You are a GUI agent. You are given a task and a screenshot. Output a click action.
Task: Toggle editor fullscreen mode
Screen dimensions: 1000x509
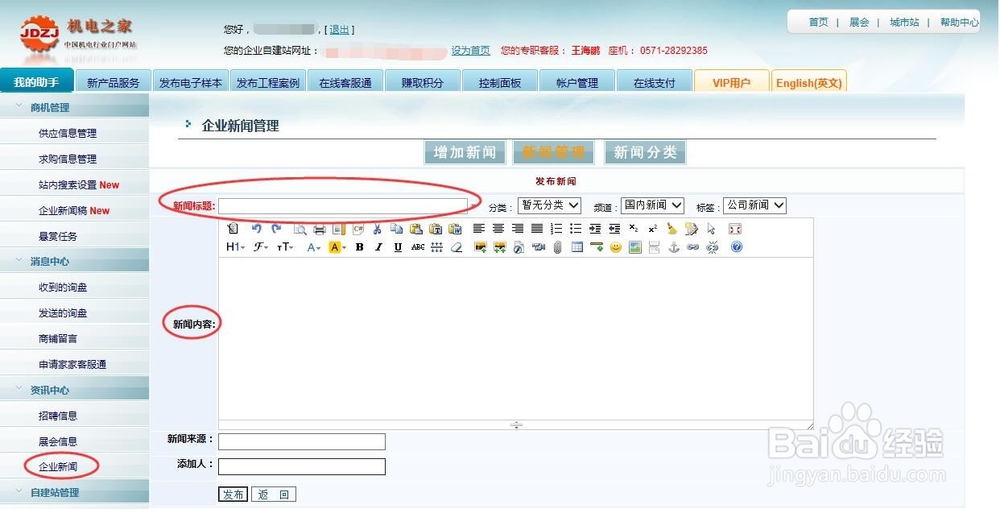(735, 228)
